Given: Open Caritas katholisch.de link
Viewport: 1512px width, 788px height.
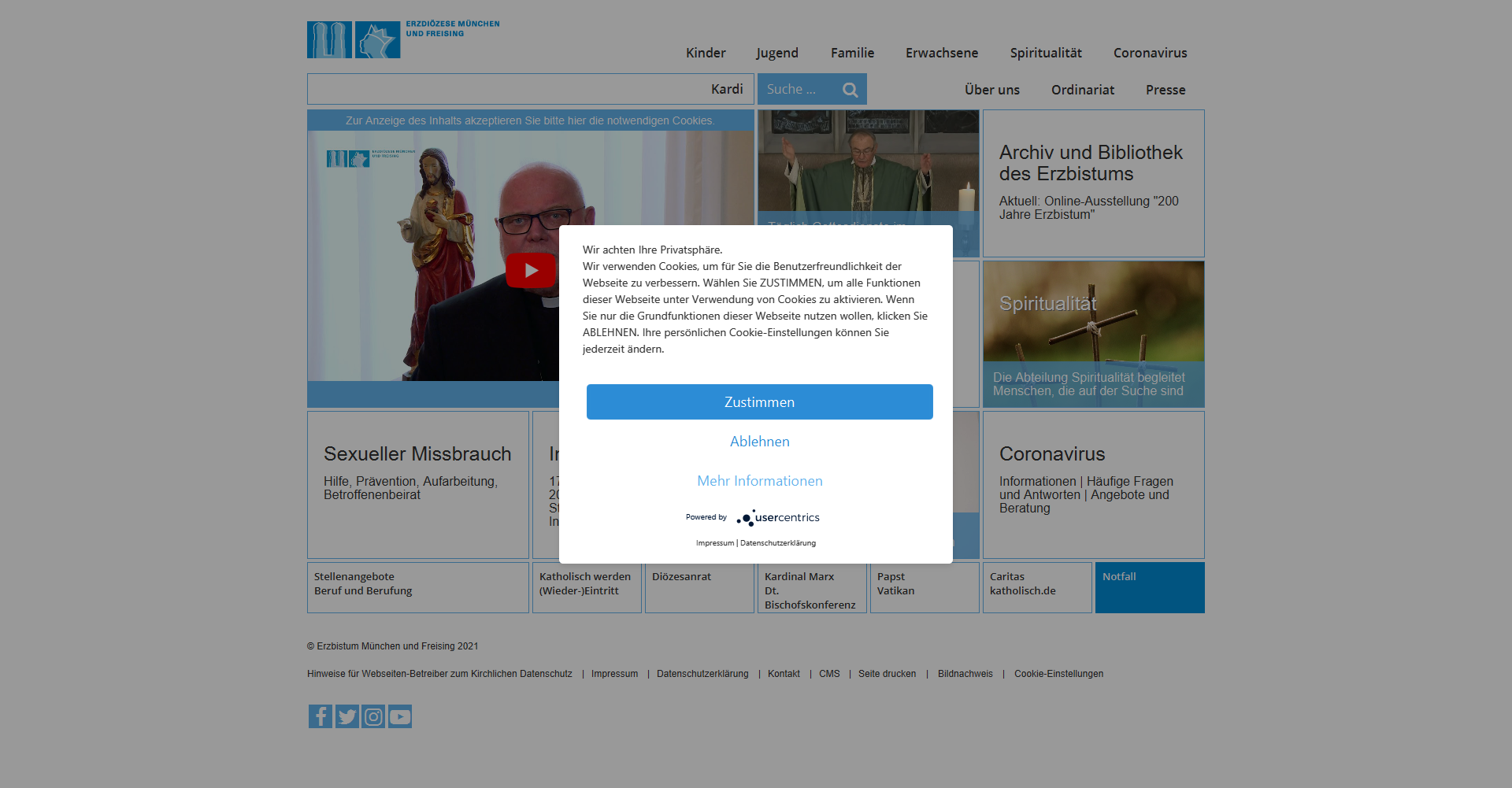Looking at the screenshot, I should [x=1037, y=587].
